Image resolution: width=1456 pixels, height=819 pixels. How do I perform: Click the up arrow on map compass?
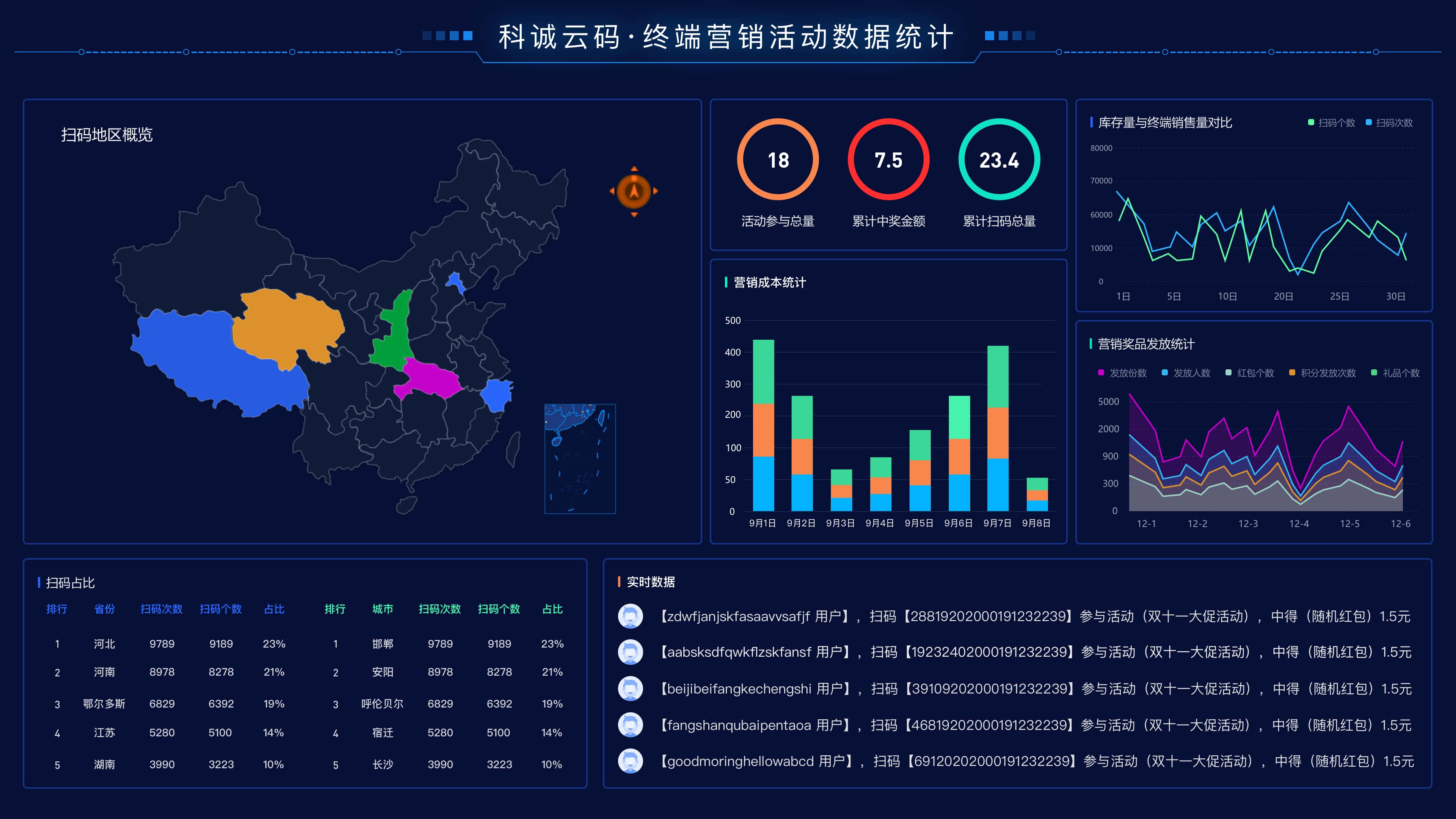tap(634, 168)
